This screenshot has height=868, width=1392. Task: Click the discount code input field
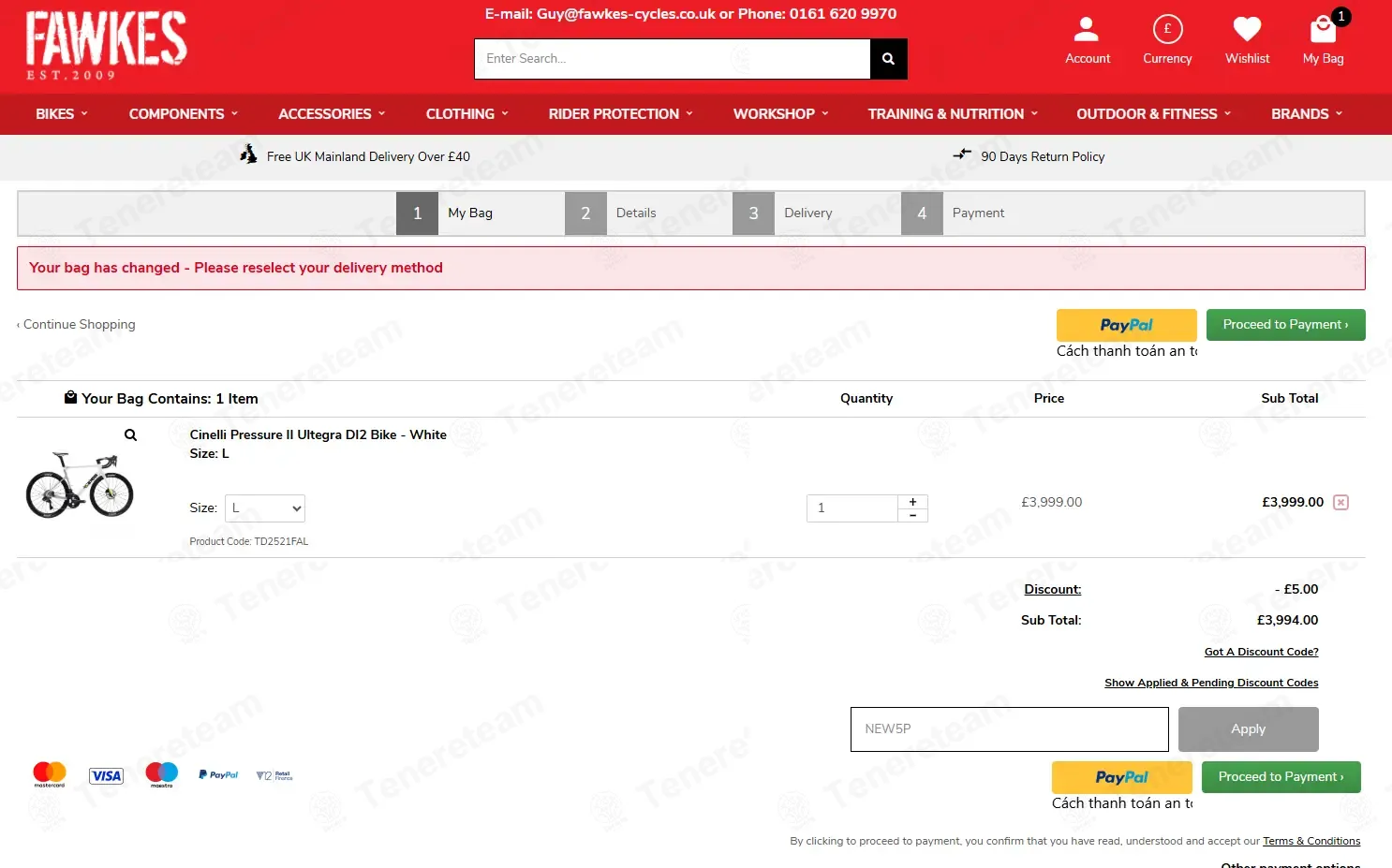click(x=1009, y=729)
